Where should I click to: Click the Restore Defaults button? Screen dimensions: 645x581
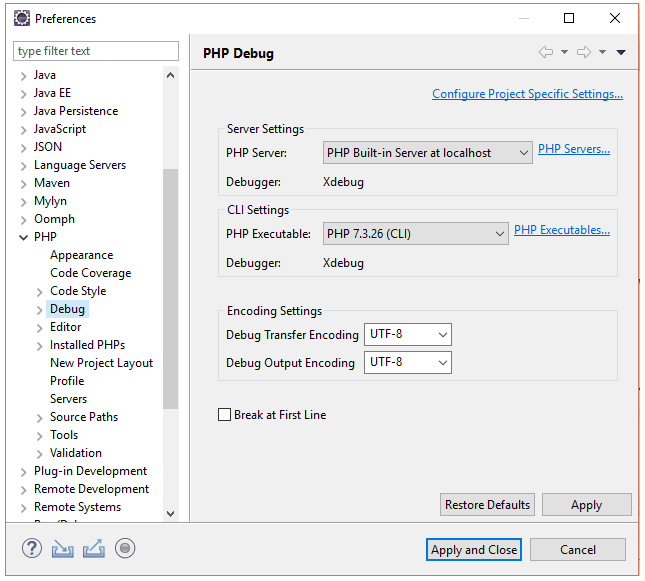click(x=487, y=504)
